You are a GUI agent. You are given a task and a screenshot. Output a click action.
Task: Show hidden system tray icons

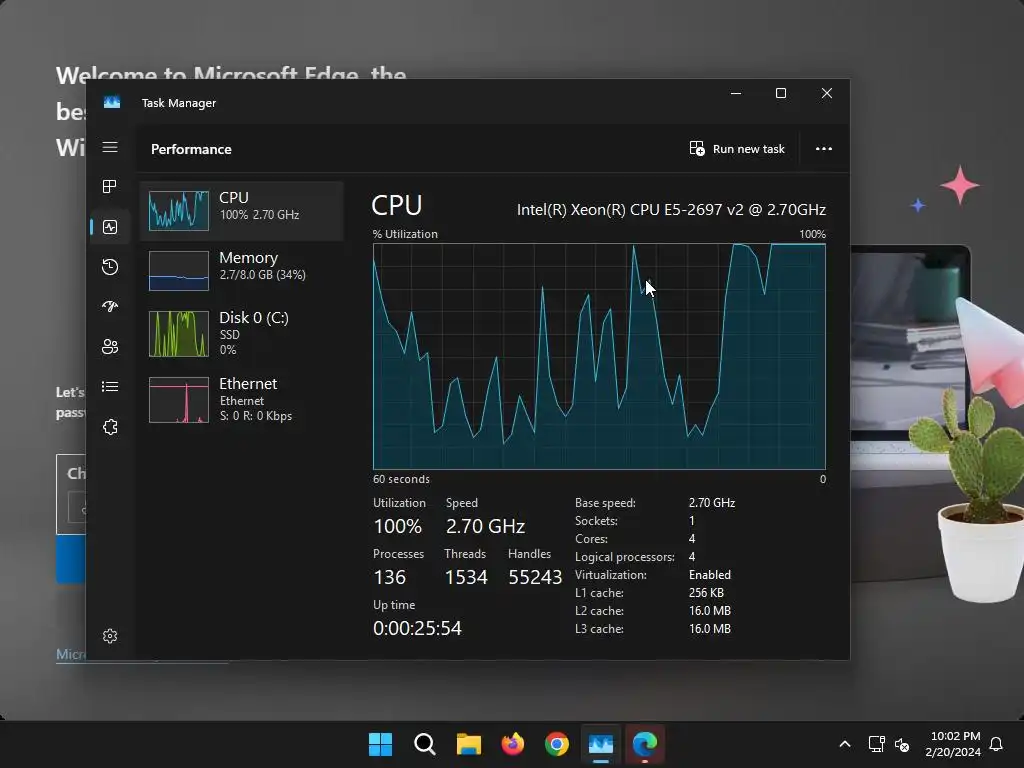(x=844, y=744)
